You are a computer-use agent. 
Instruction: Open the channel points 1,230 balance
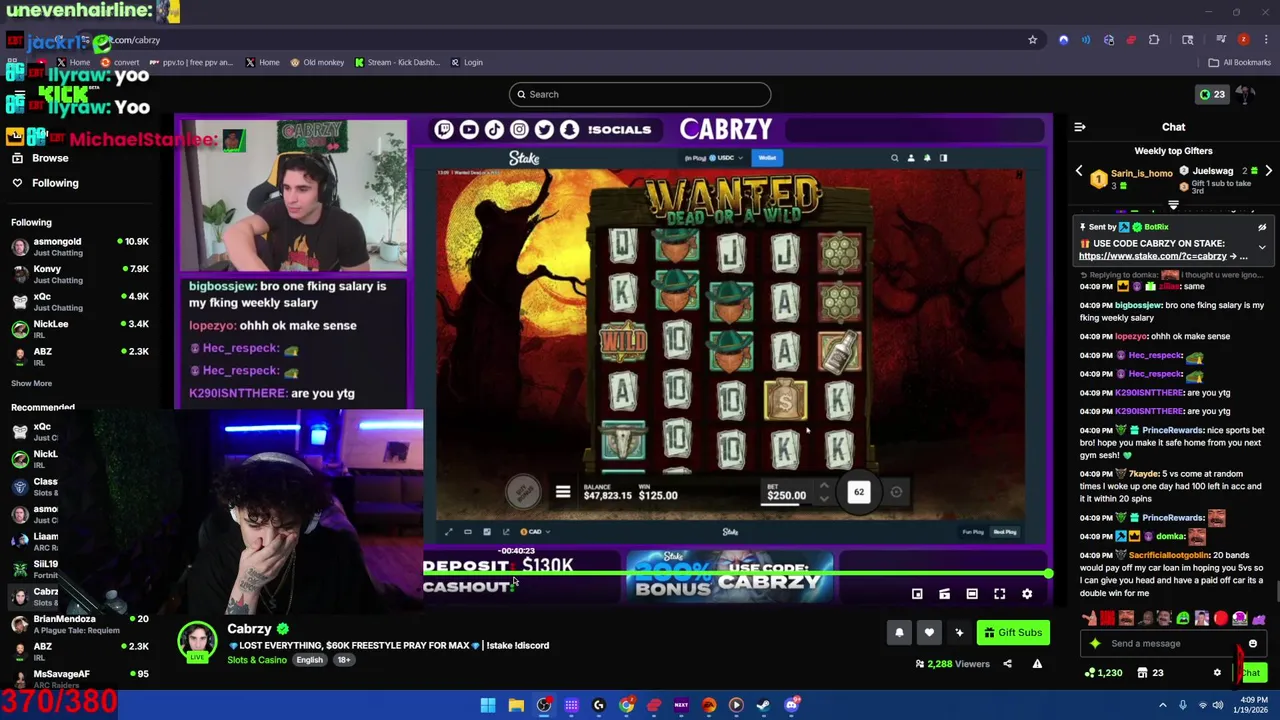(1105, 673)
